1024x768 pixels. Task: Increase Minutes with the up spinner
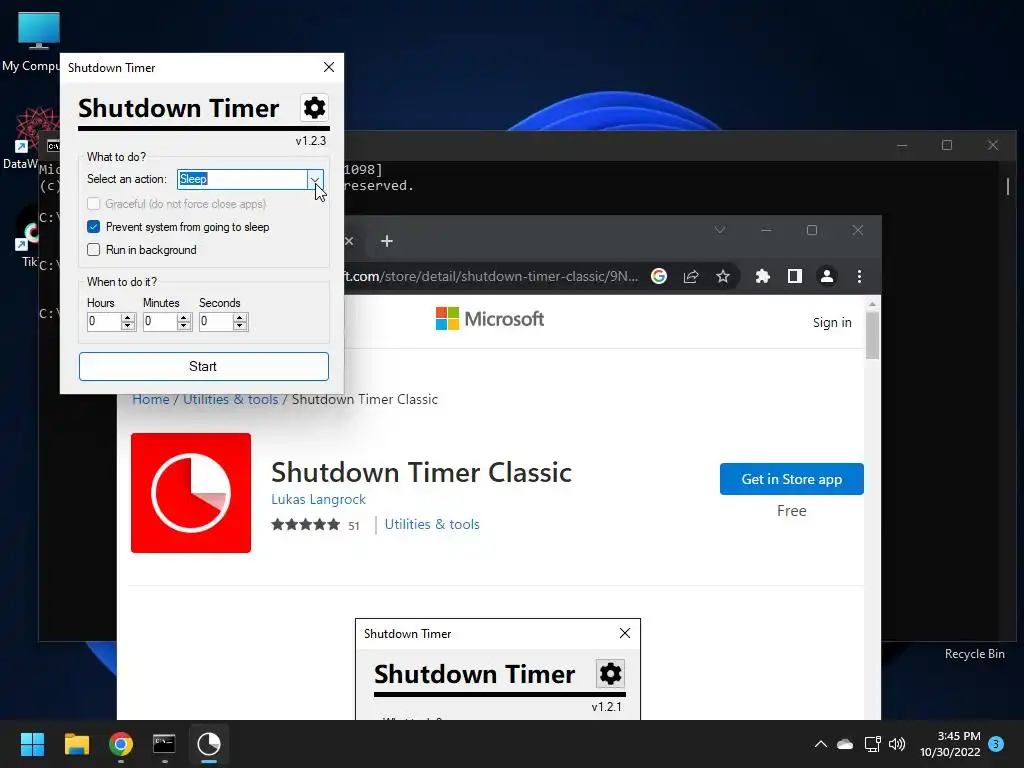[184, 317]
